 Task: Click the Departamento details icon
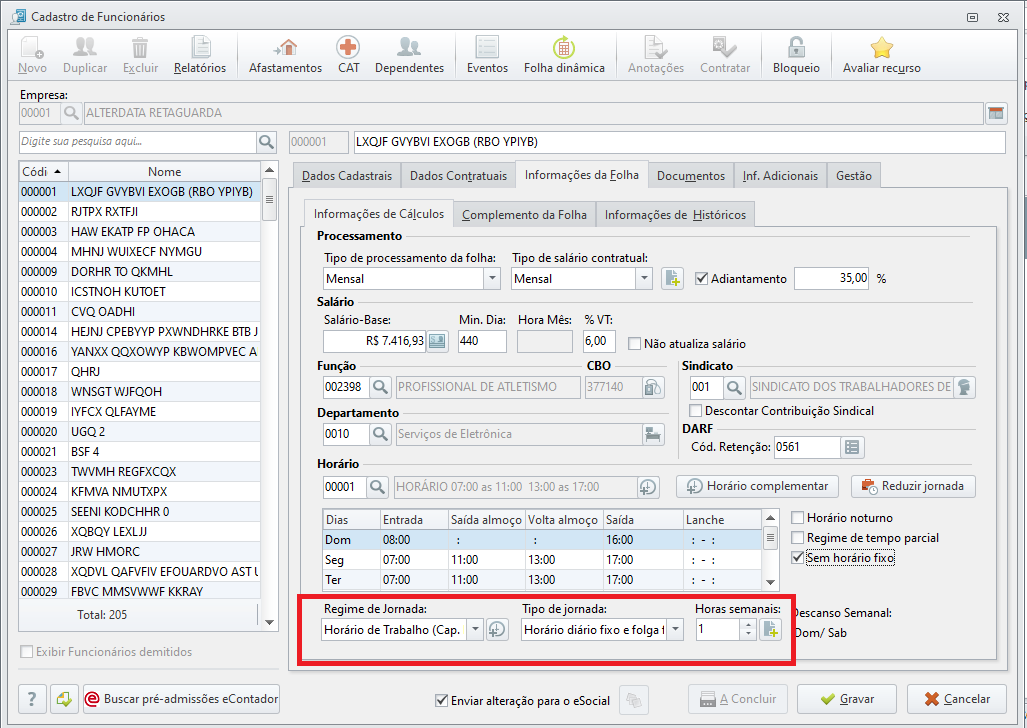653,434
